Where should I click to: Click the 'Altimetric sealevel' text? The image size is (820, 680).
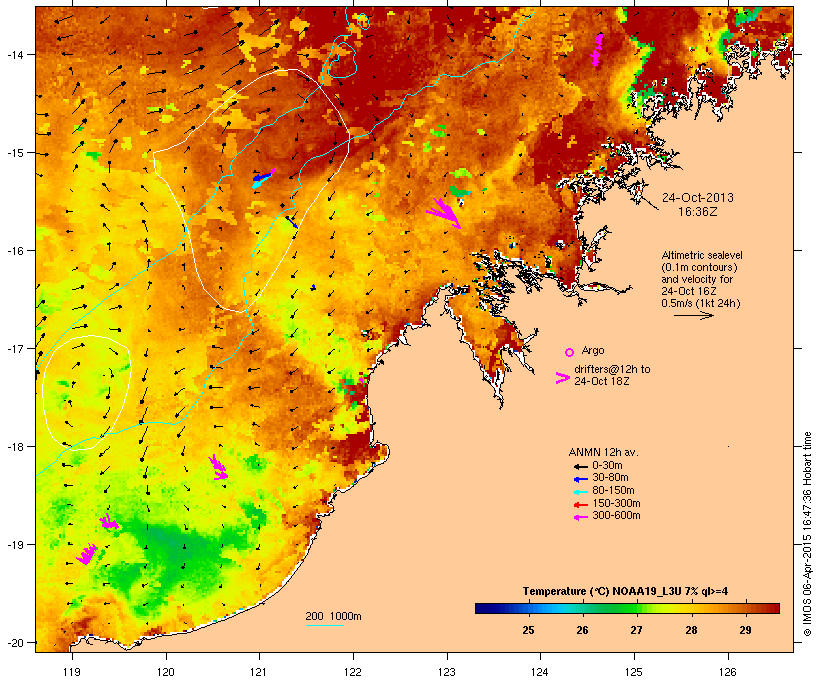[702, 255]
